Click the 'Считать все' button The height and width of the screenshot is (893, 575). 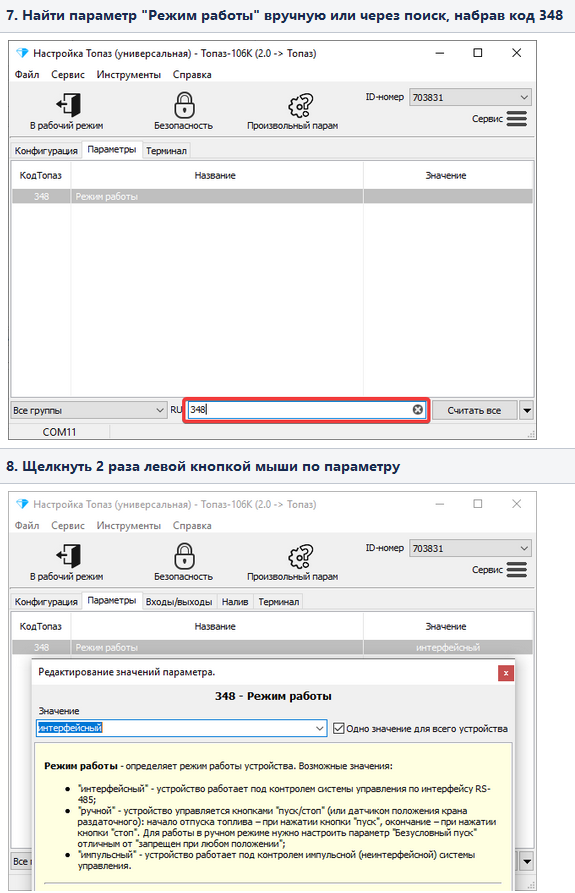(474, 410)
